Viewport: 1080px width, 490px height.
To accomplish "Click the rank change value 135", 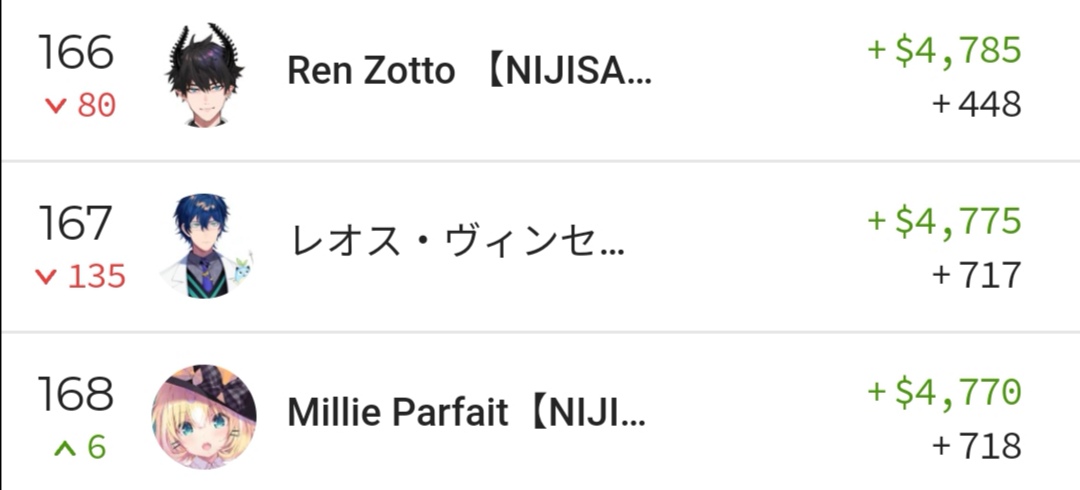I will (x=97, y=277).
